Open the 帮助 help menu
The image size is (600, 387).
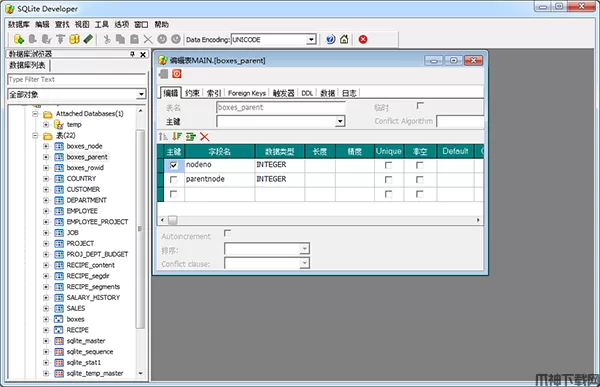(x=161, y=24)
